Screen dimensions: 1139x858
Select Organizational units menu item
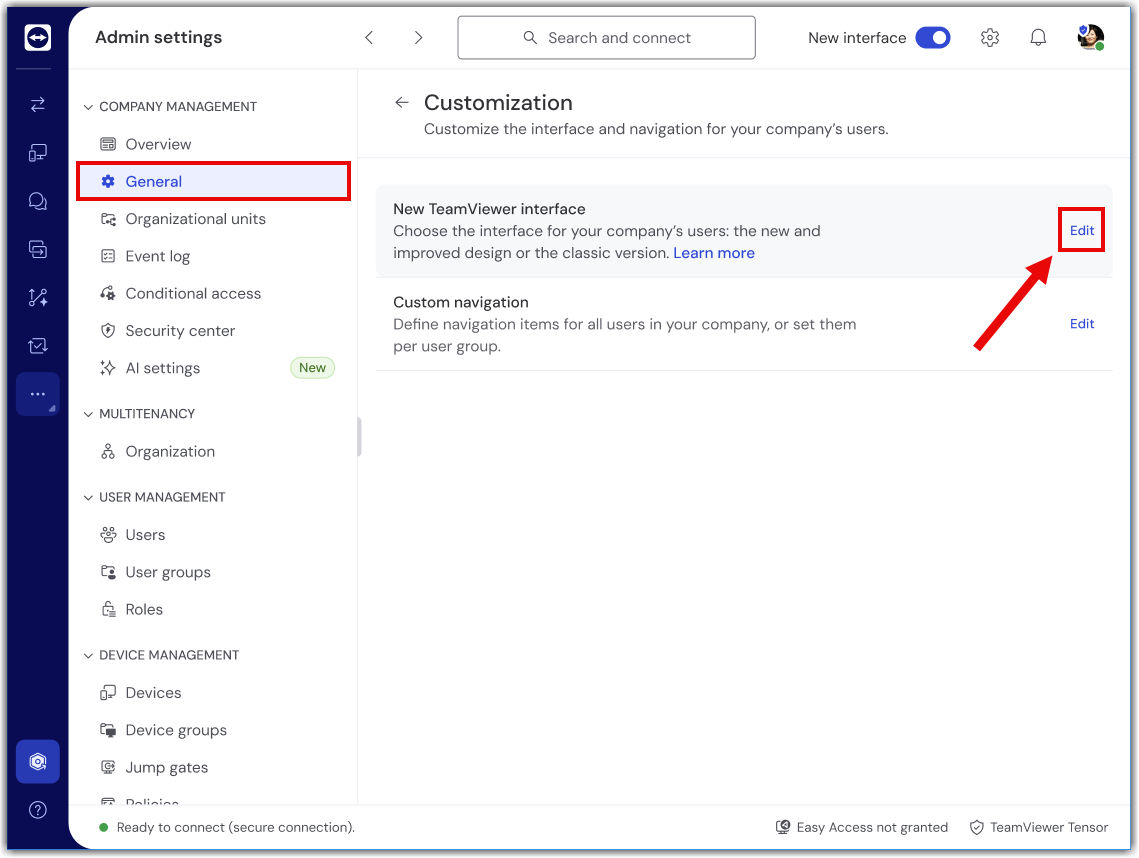(195, 219)
